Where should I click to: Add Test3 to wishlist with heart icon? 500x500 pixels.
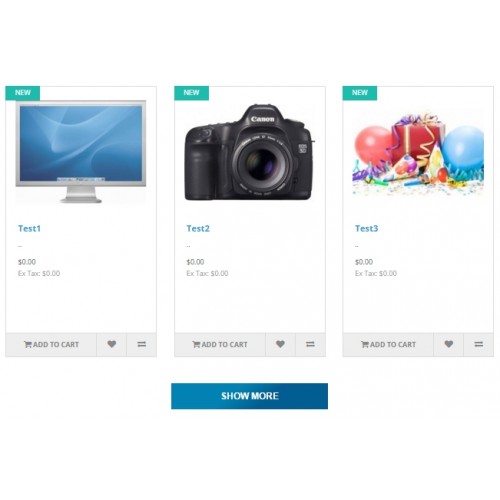tap(449, 344)
